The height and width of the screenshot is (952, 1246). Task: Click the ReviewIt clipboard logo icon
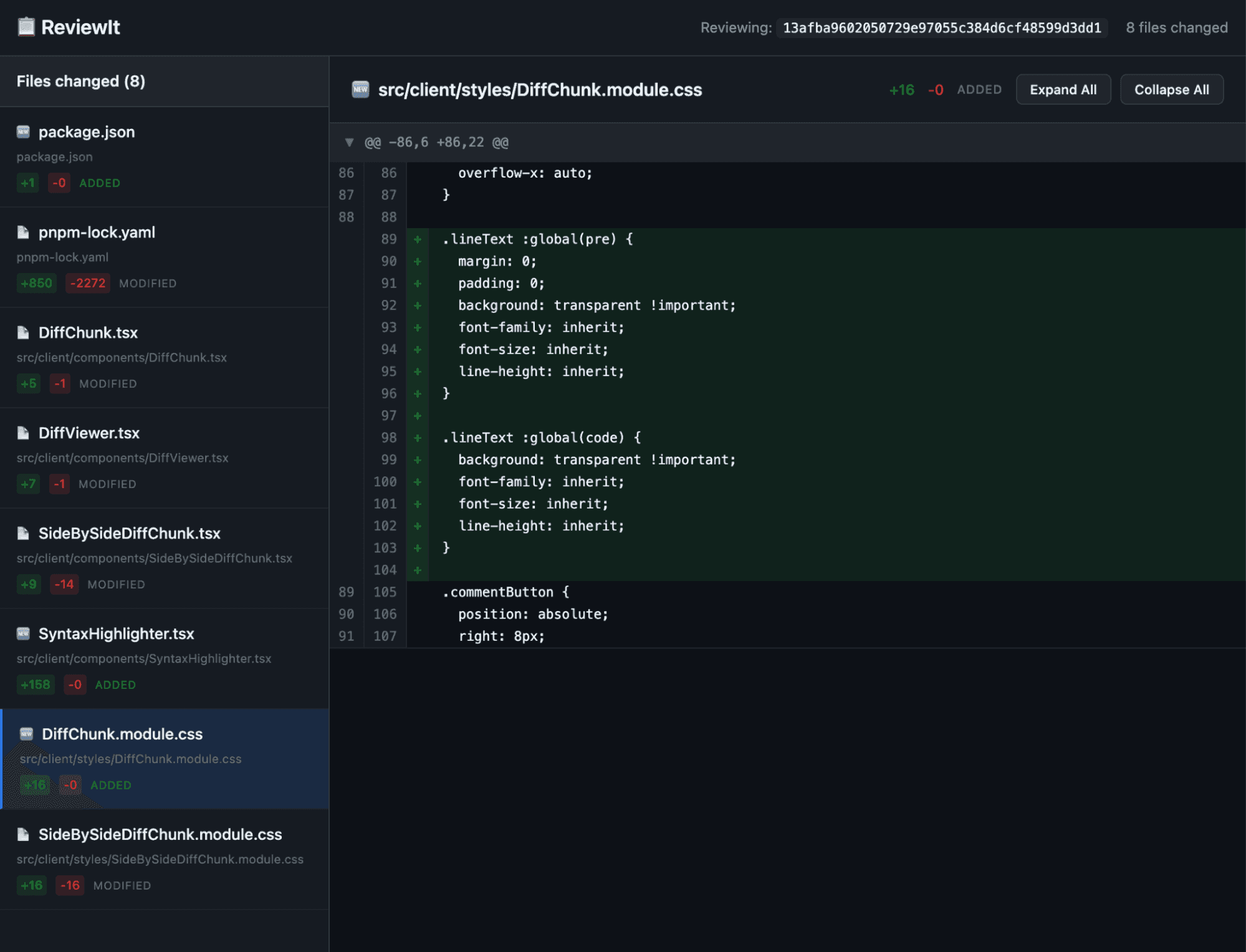26,27
